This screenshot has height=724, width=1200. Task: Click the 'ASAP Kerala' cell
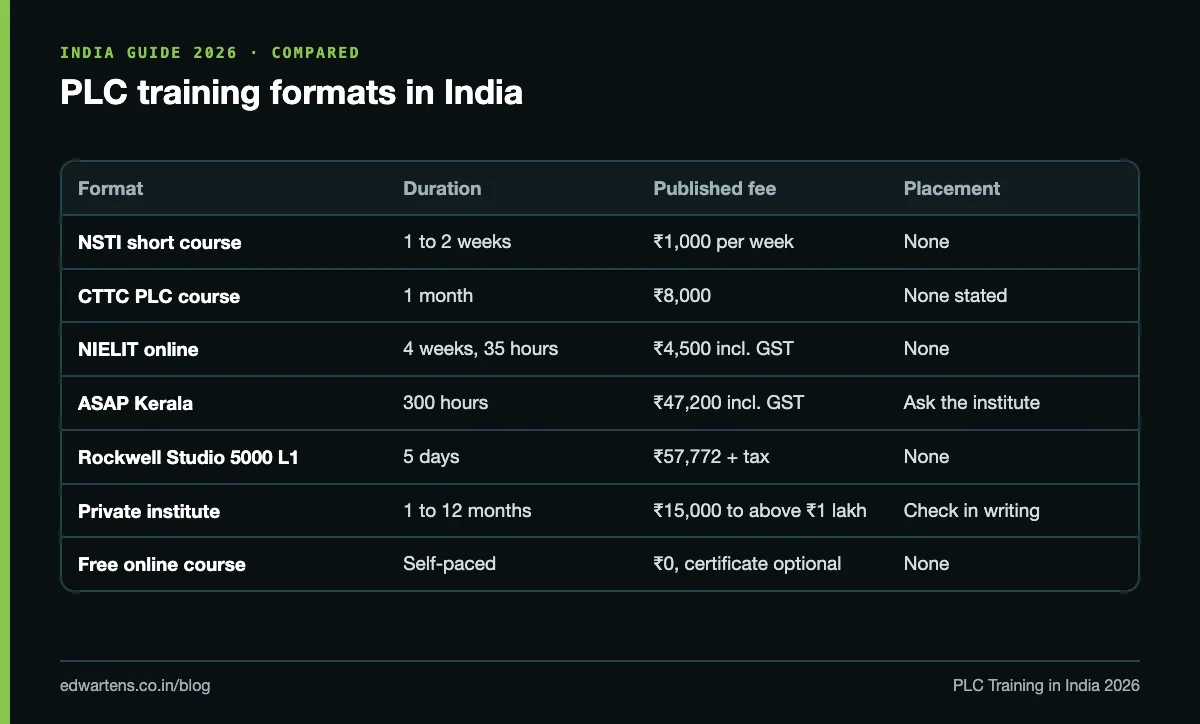coord(135,403)
